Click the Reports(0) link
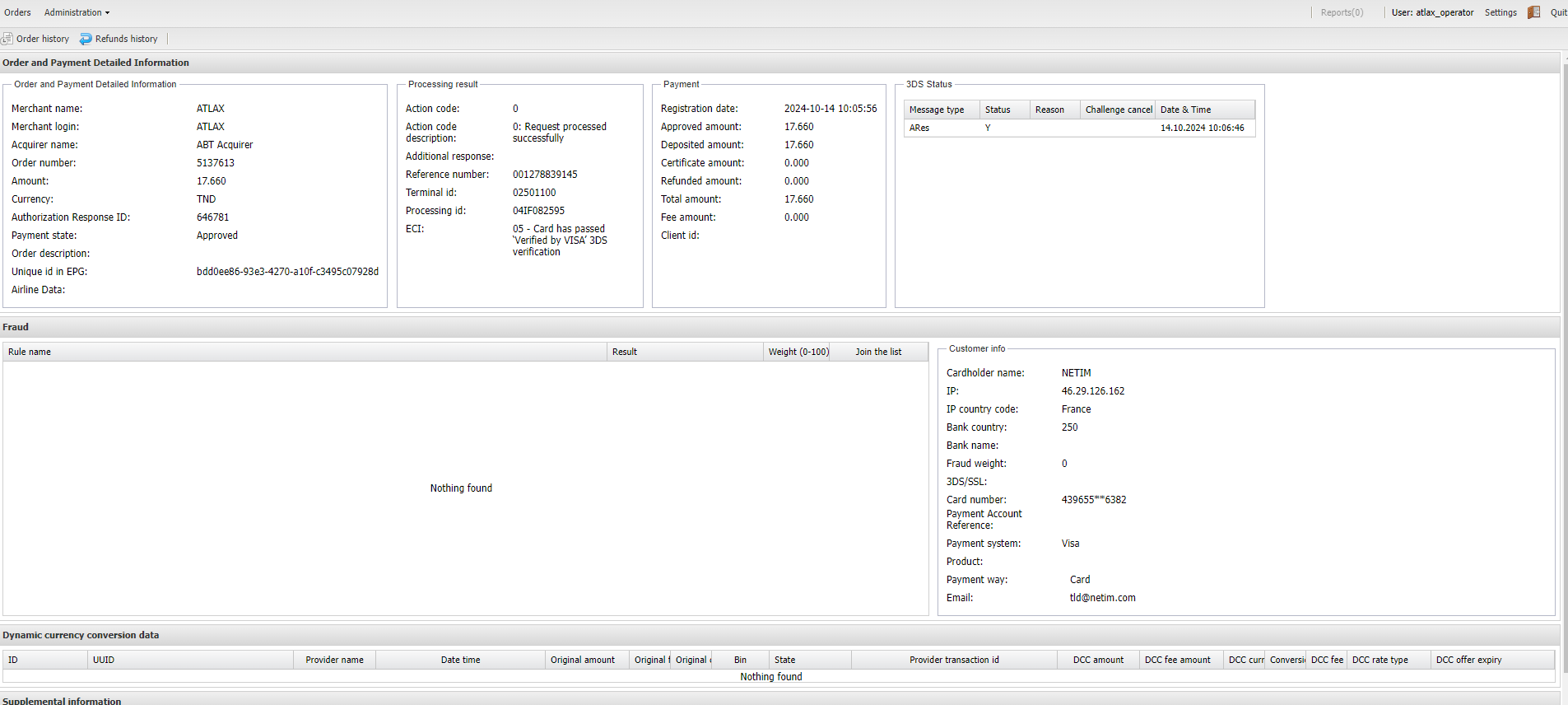Viewport: 1568px width, 705px height. pos(1341,12)
